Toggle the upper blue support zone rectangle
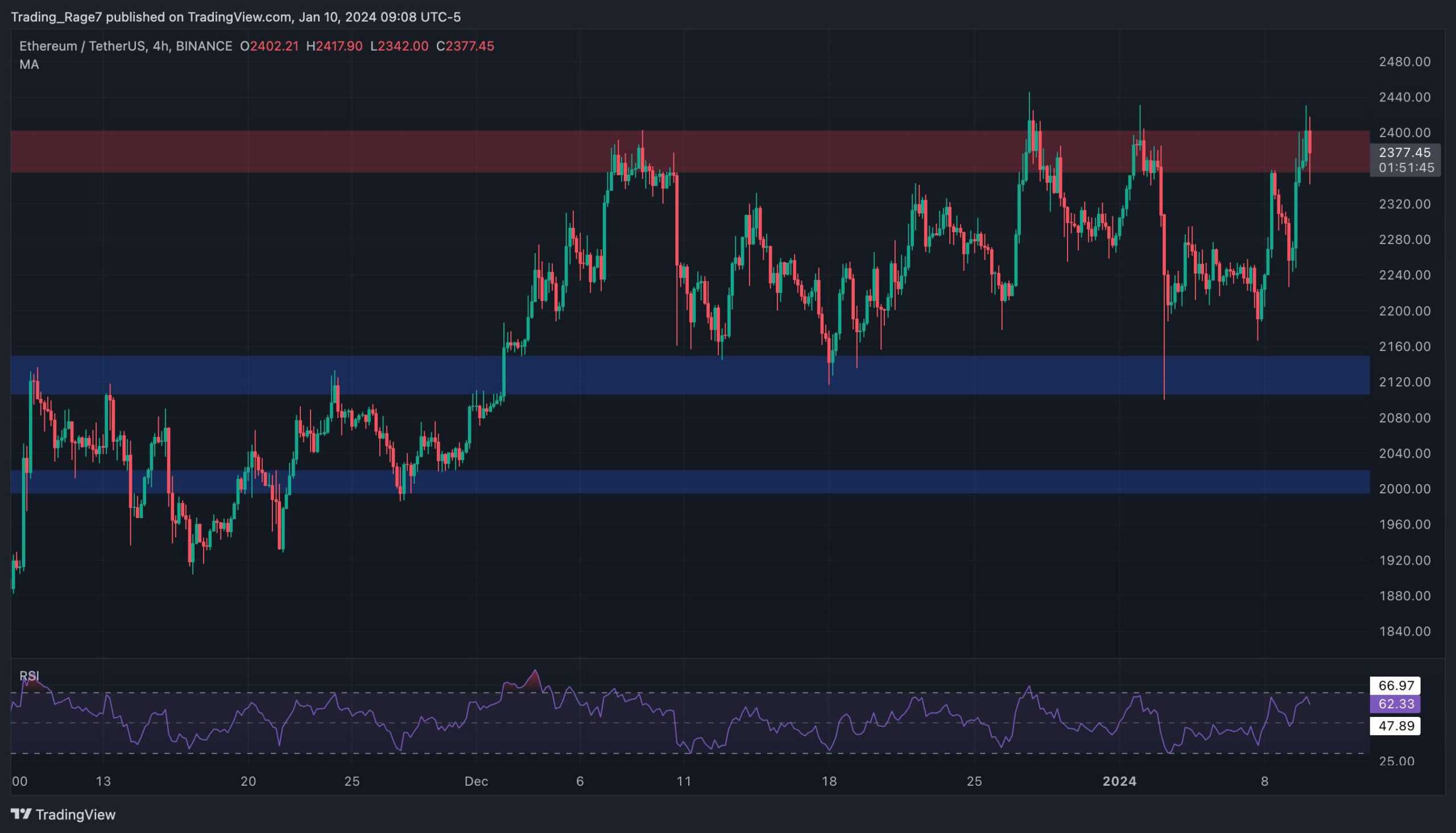 click(172, 376)
